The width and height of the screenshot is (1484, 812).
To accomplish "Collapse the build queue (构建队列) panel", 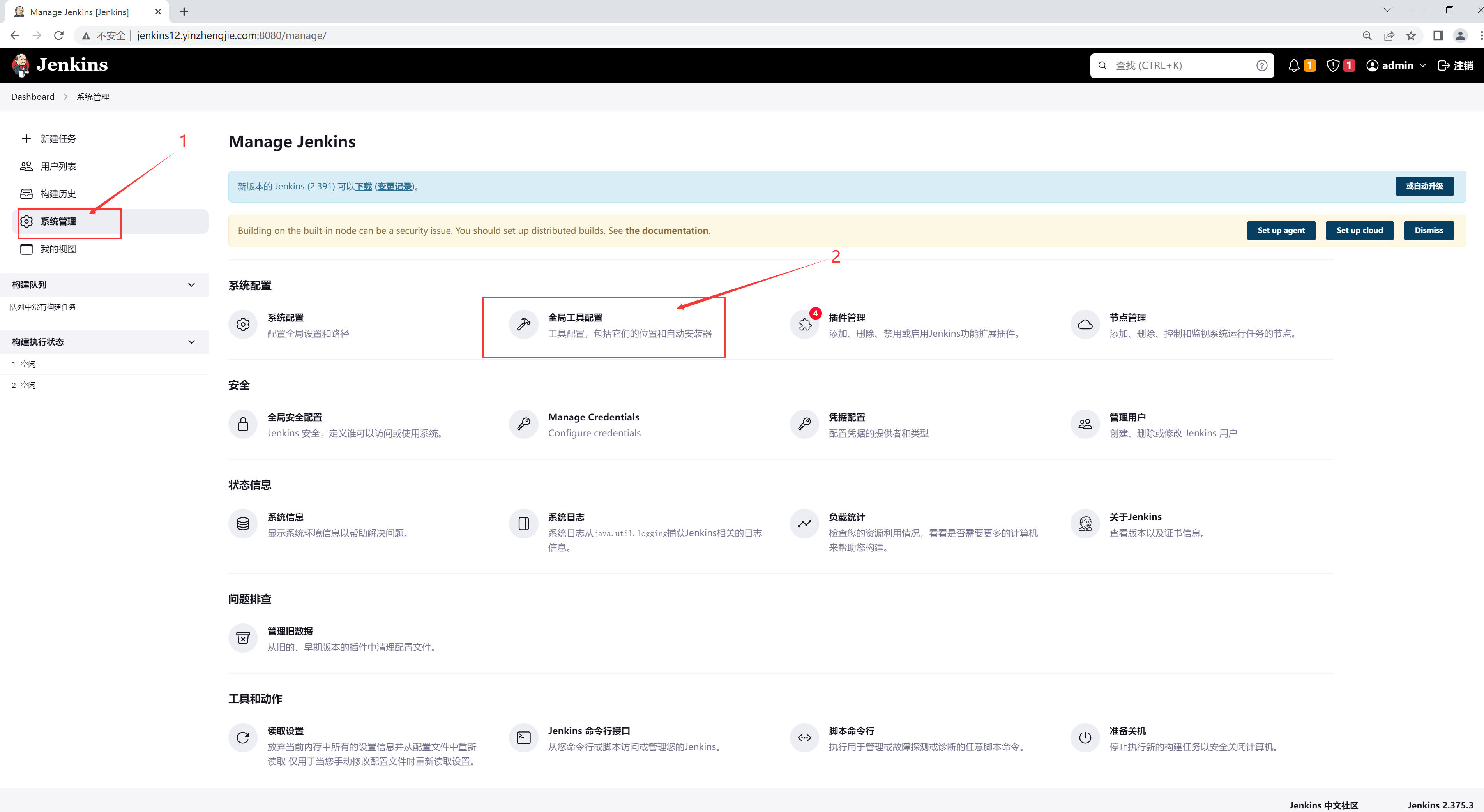I will [191, 285].
